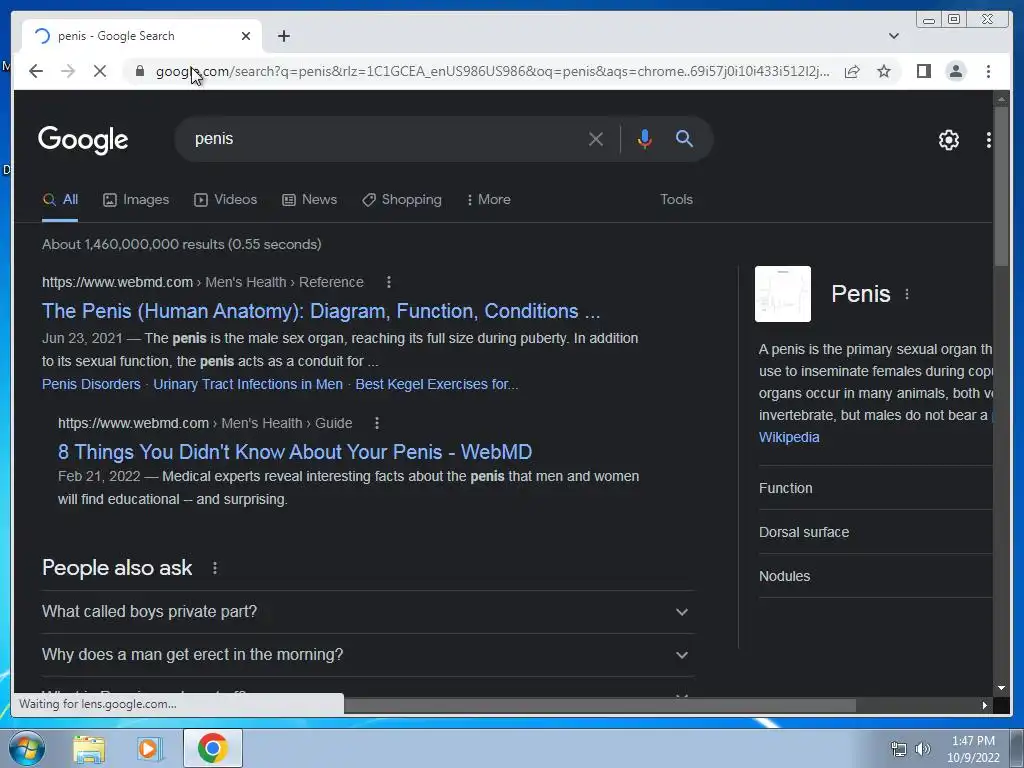Follow 'Urinary Tract Infections in Men' sitelink
This screenshot has width=1024, height=768.
click(248, 384)
